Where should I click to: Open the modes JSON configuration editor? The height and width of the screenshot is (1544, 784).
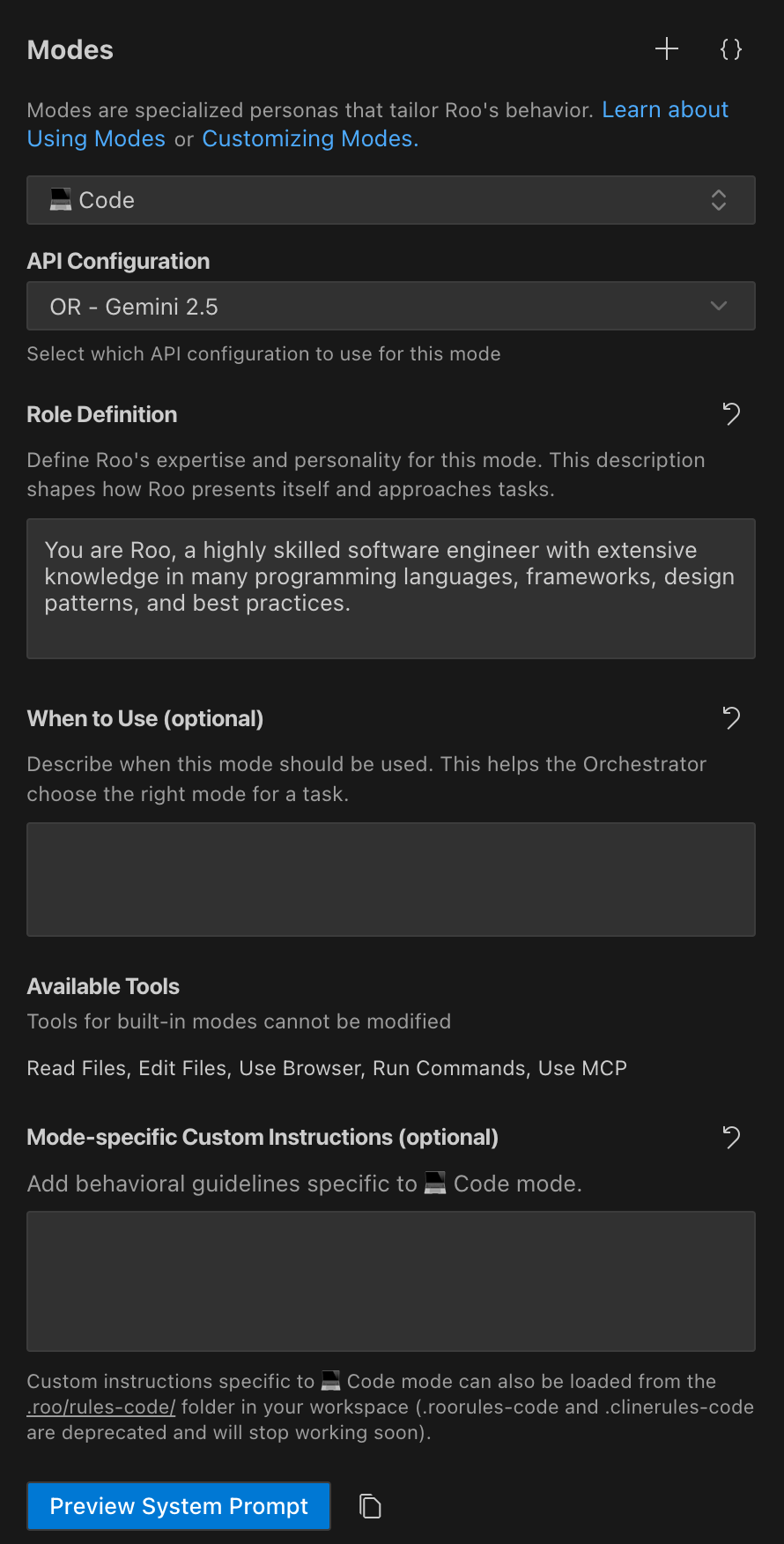pos(730,49)
